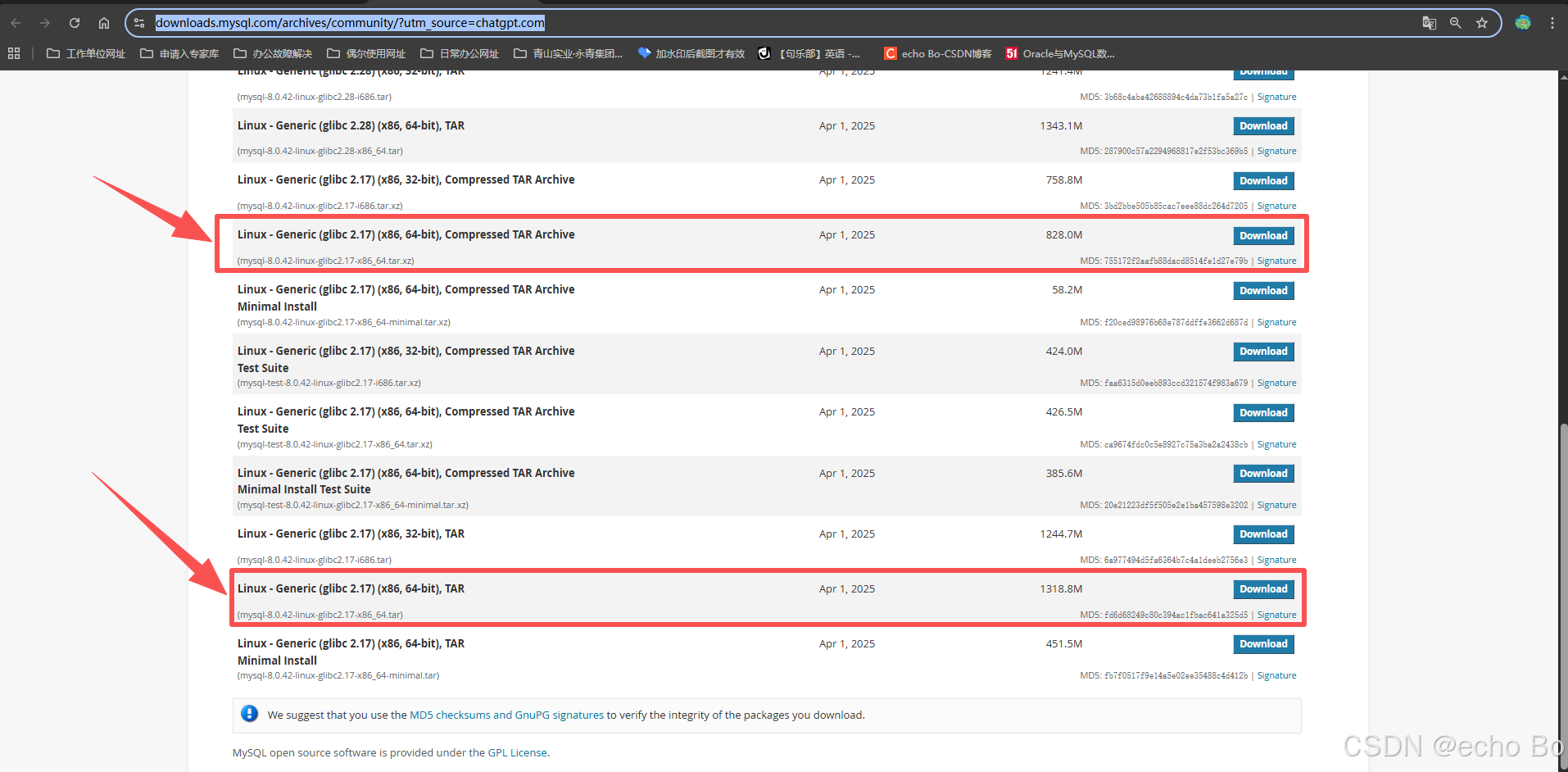Download 64-bit Test Suite archive (426.5M)

(x=1263, y=413)
